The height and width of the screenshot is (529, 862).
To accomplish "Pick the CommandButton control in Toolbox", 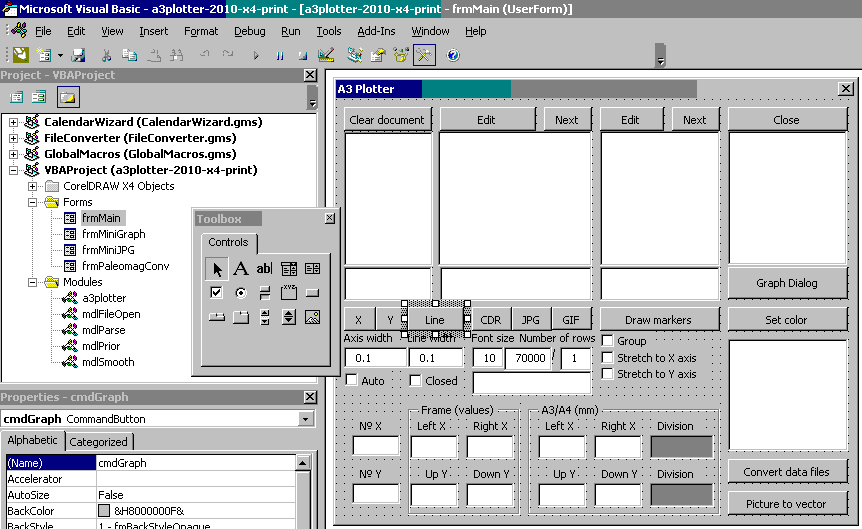I will tap(312, 293).
